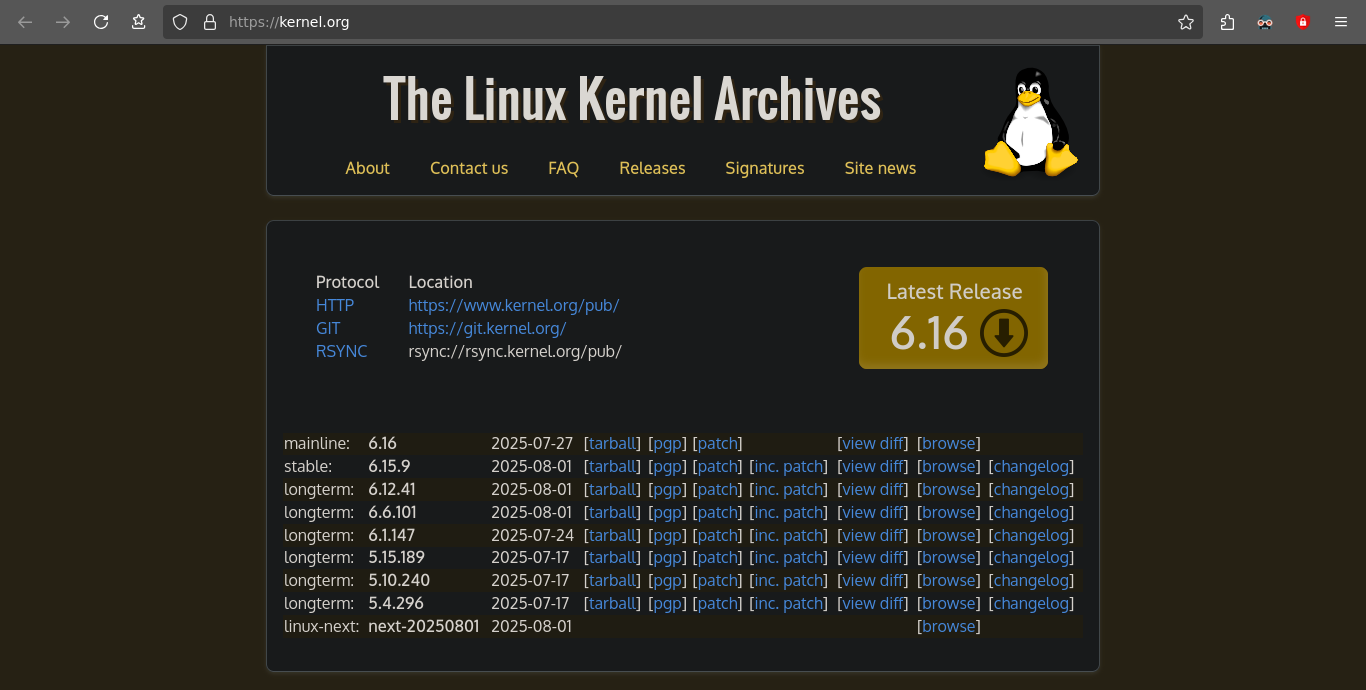
Task: Open https://git.kernel.org/ link
Action: point(487,328)
